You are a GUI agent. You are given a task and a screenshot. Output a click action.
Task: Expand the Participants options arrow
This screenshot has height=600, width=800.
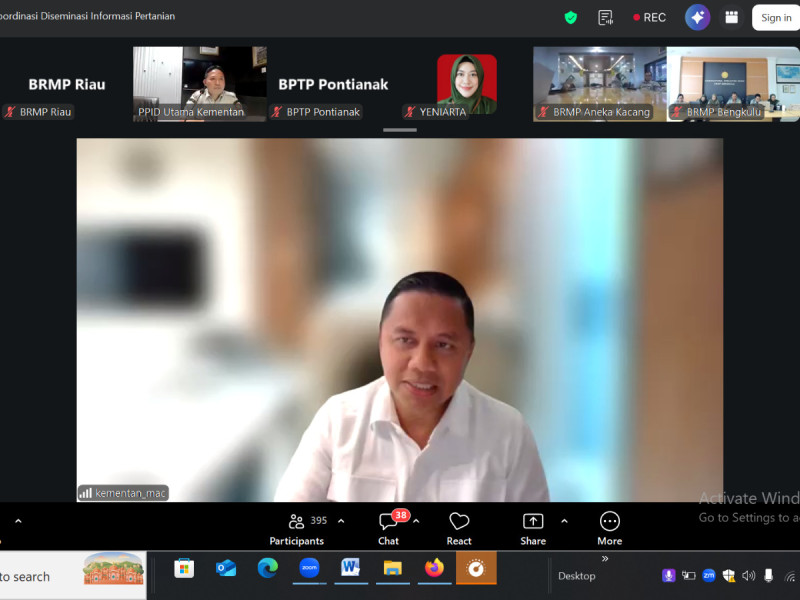pyautogui.click(x=341, y=521)
